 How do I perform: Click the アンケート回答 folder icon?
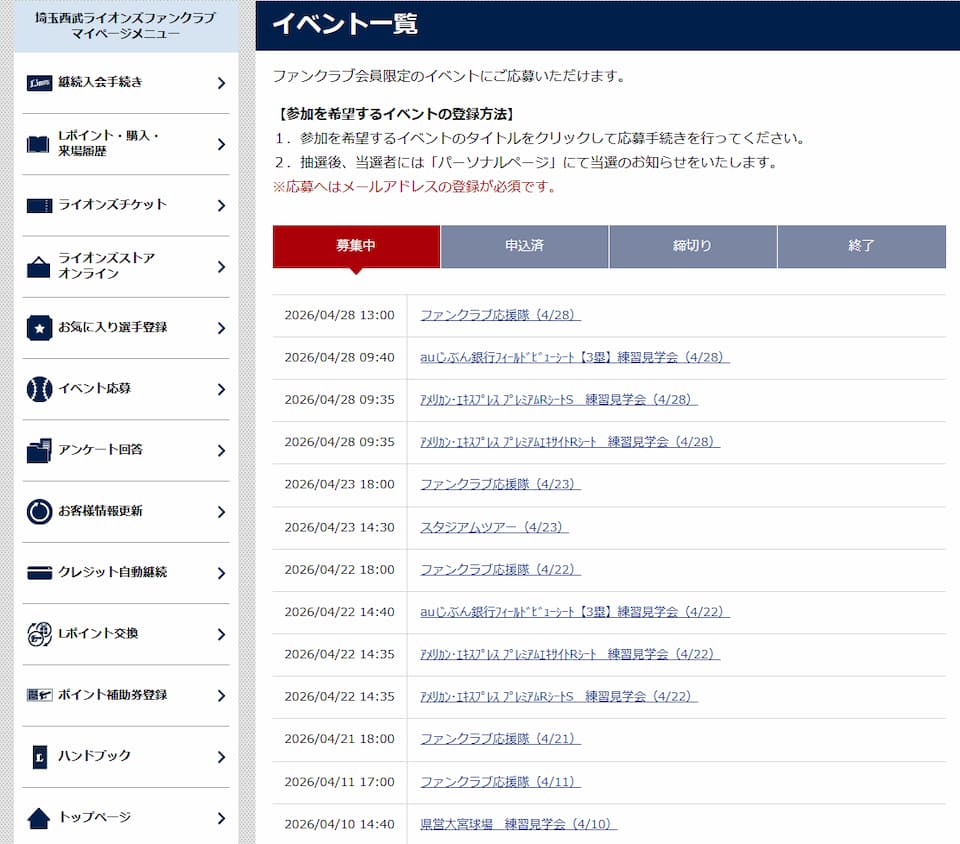[39, 451]
